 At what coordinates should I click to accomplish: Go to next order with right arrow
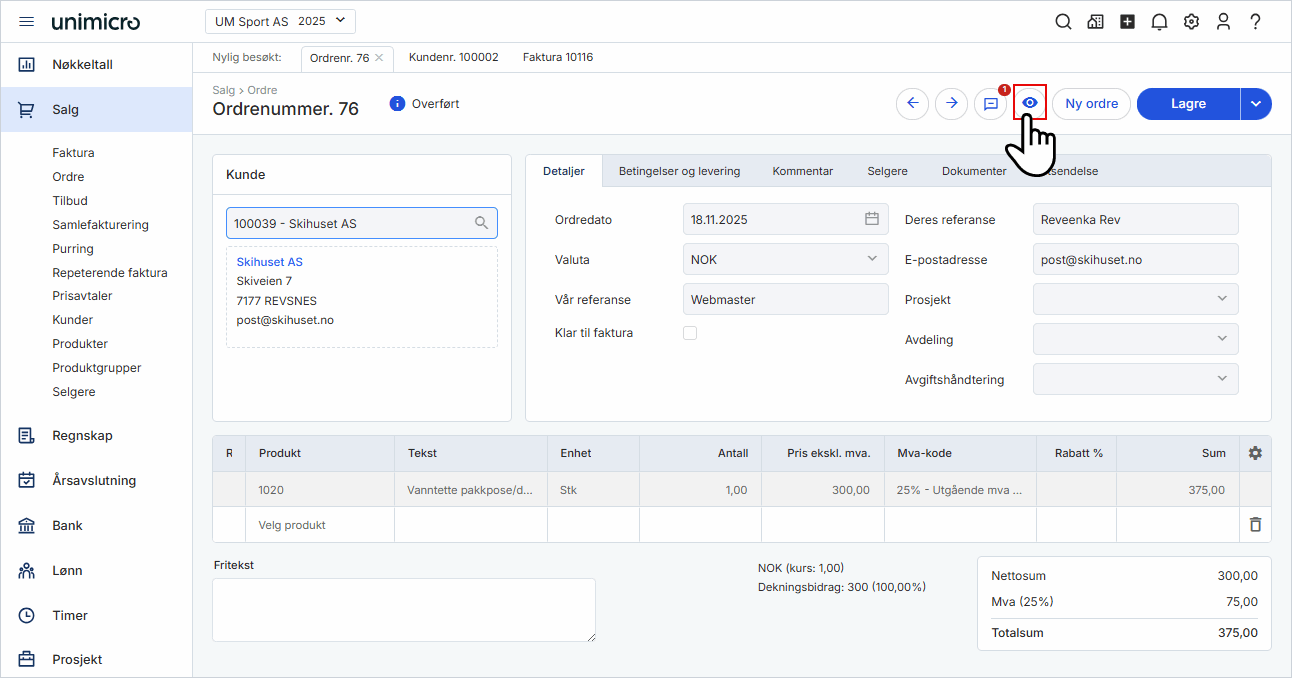[951, 104]
